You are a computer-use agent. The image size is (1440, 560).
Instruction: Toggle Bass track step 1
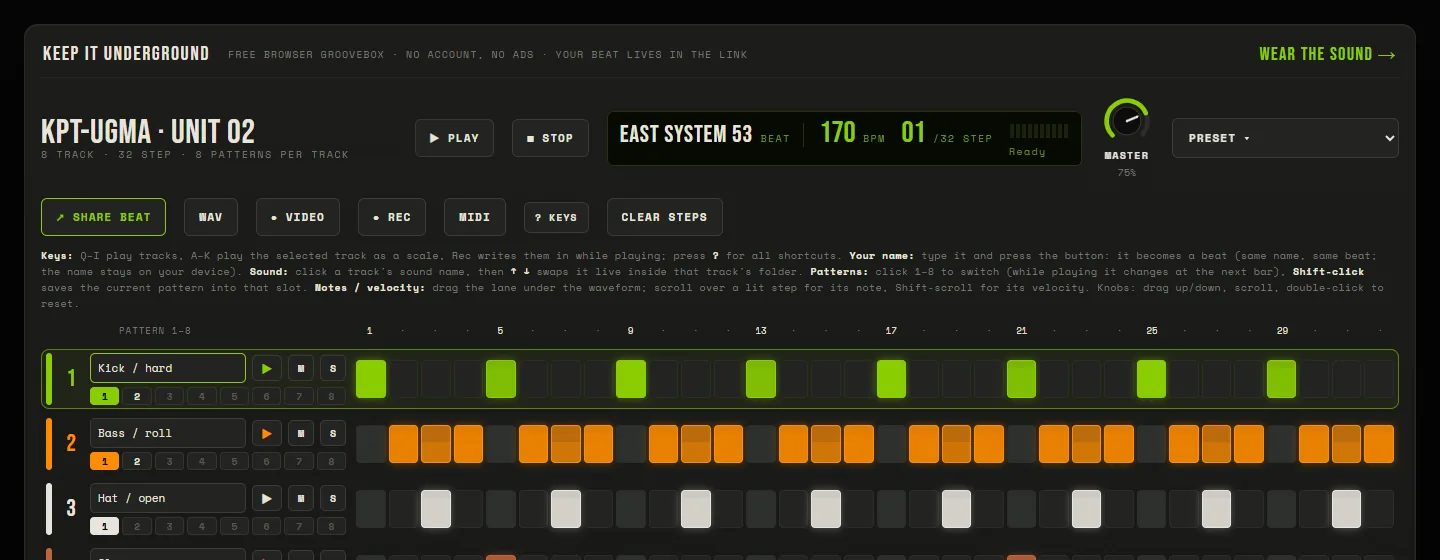click(371, 444)
